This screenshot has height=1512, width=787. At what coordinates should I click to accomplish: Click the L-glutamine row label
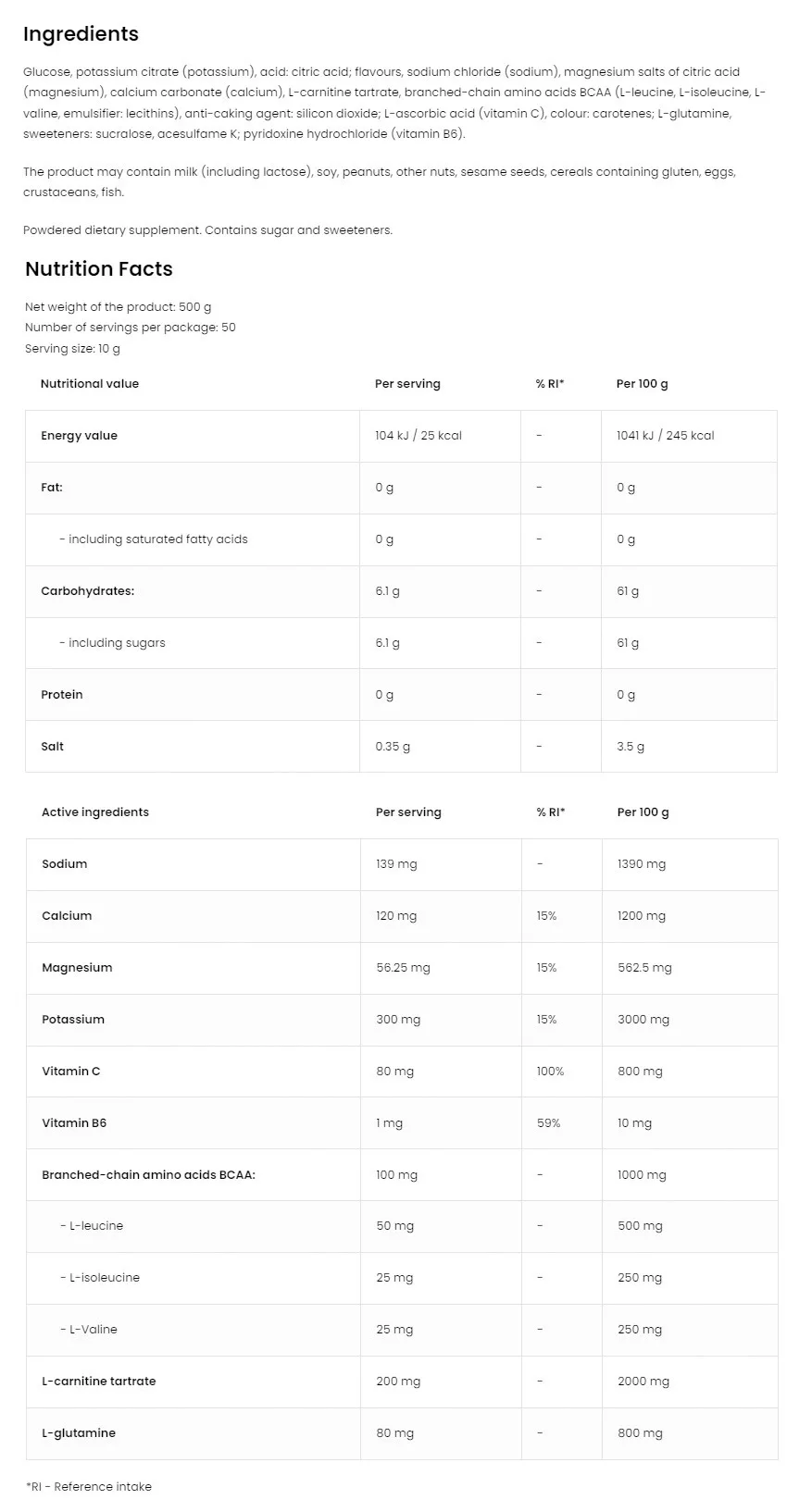coord(79,1433)
